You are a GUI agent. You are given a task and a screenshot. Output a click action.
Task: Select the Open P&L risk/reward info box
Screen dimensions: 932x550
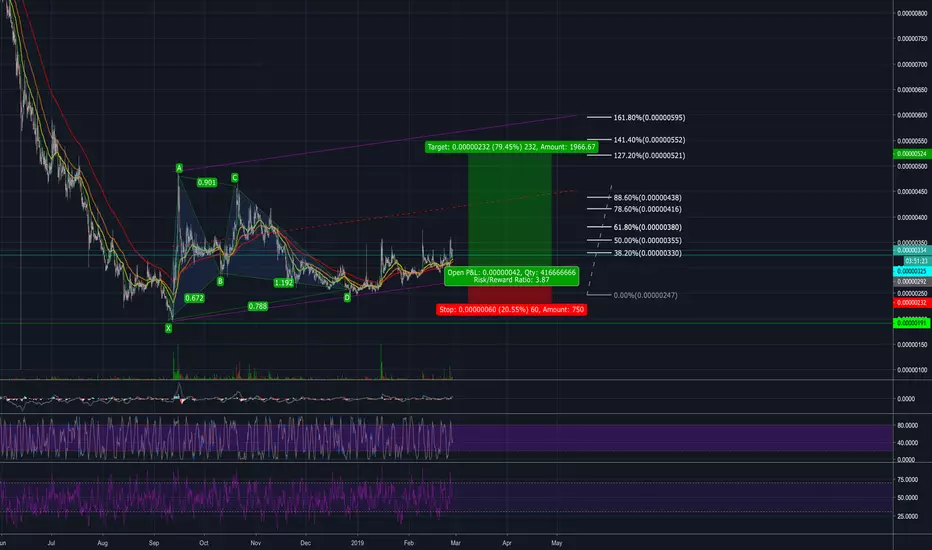tap(511, 276)
